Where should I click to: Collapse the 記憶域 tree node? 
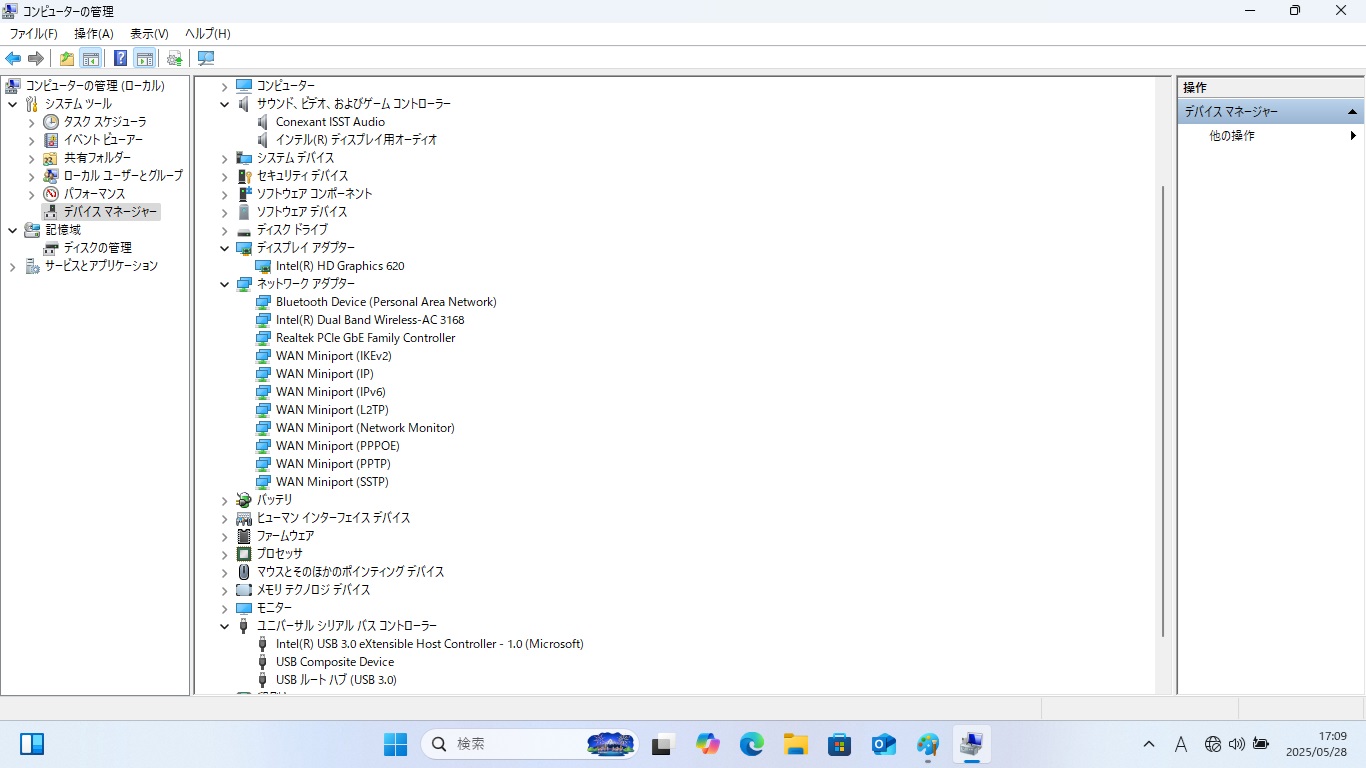pos(13,230)
